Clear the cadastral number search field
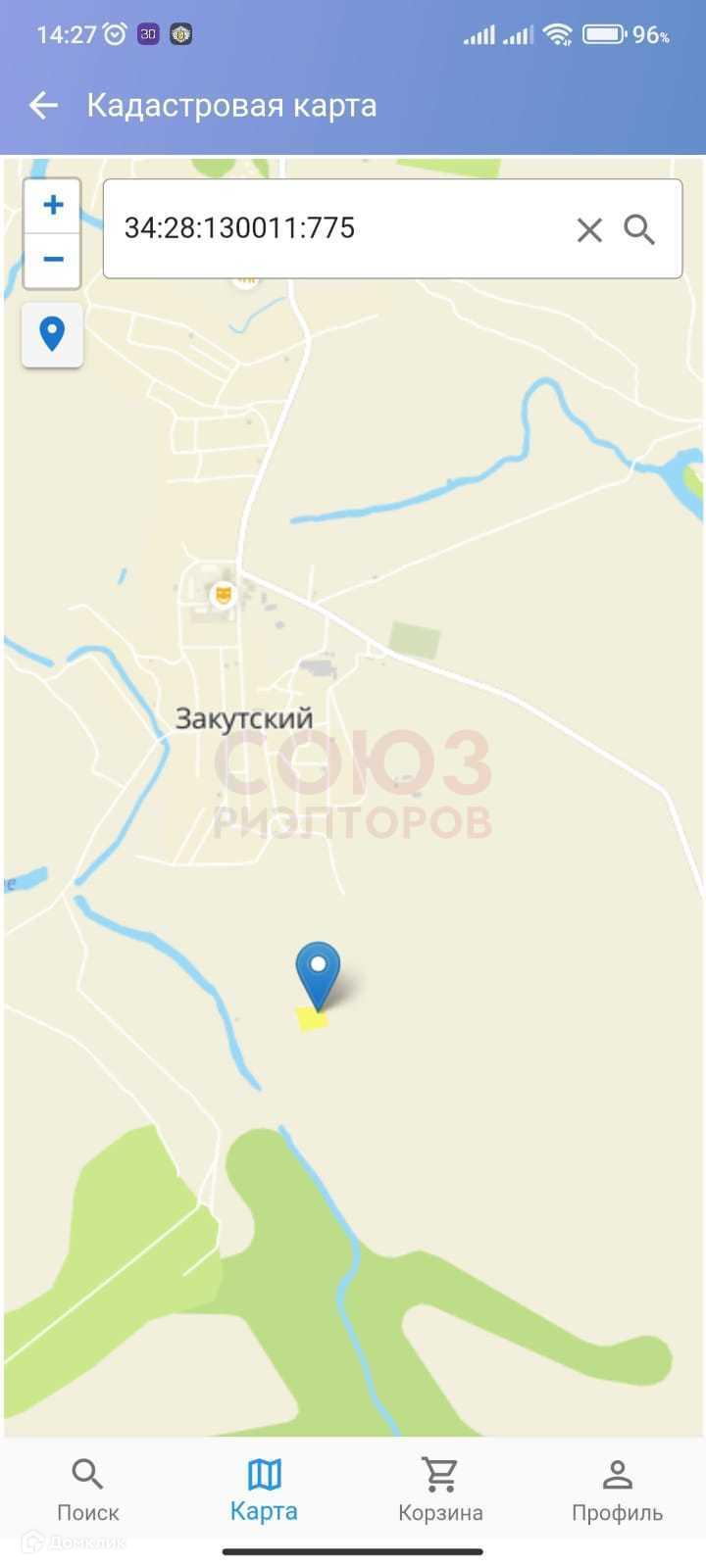 click(589, 230)
